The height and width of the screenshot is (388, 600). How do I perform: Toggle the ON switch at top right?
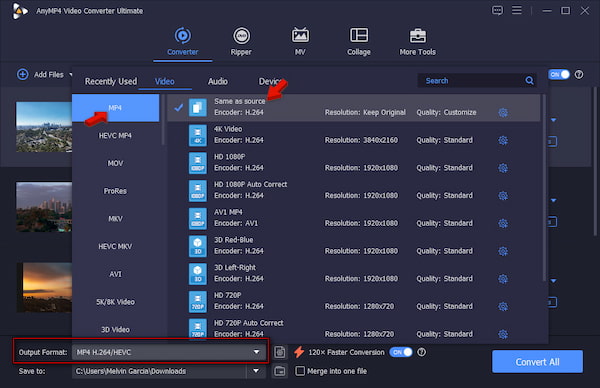(559, 74)
